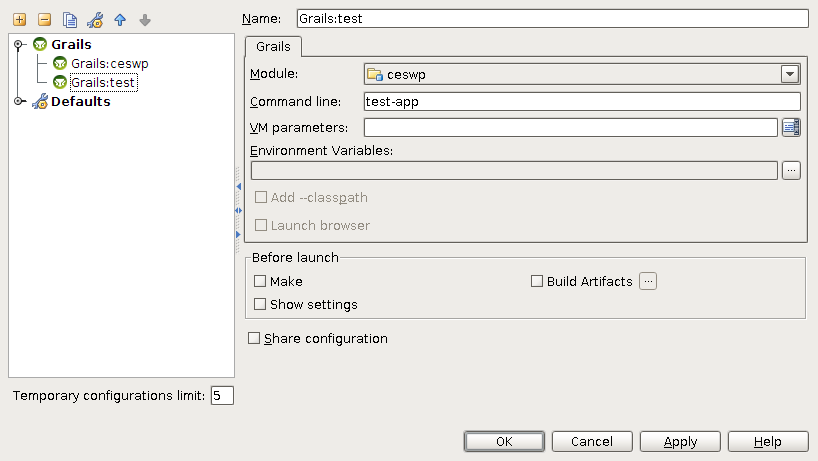818x461 pixels.
Task: Click the Command line label
Action: [295, 102]
